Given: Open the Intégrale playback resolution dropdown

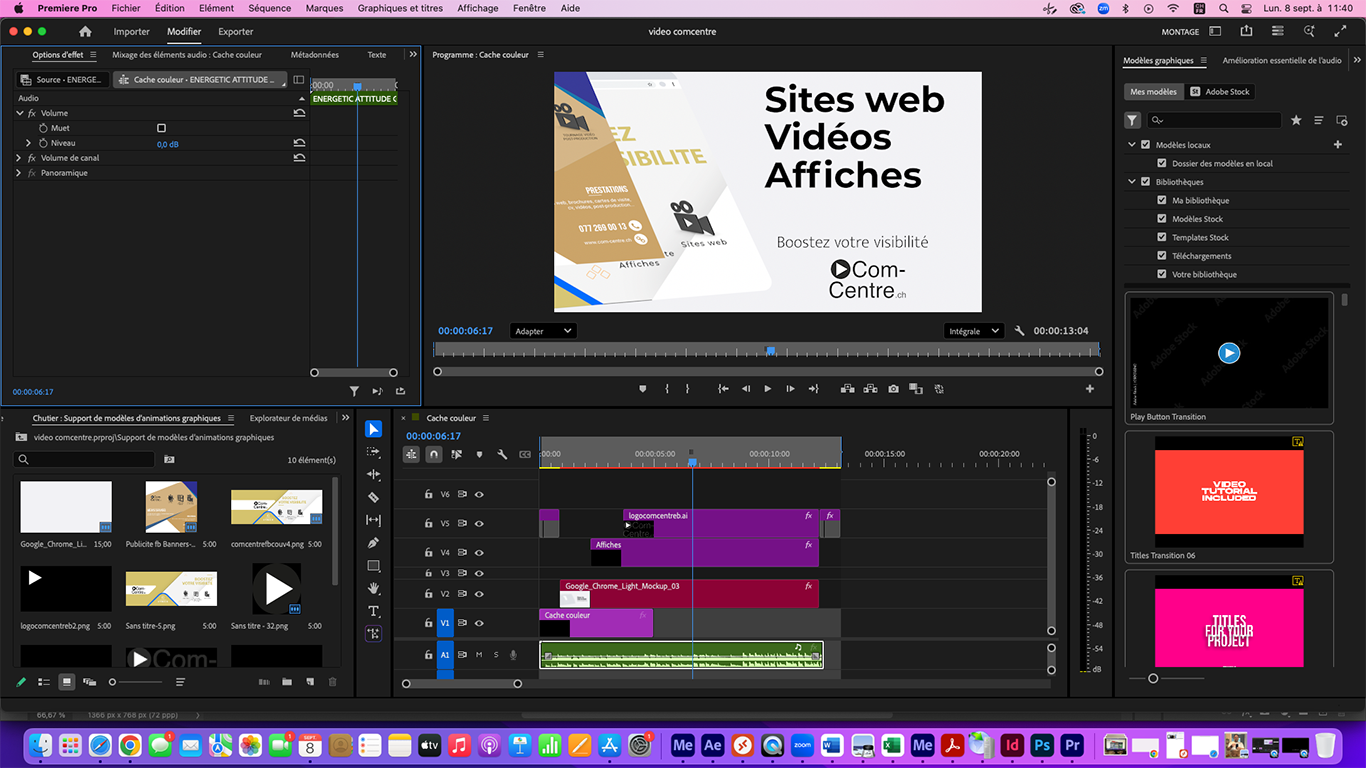Looking at the screenshot, I should 973,331.
